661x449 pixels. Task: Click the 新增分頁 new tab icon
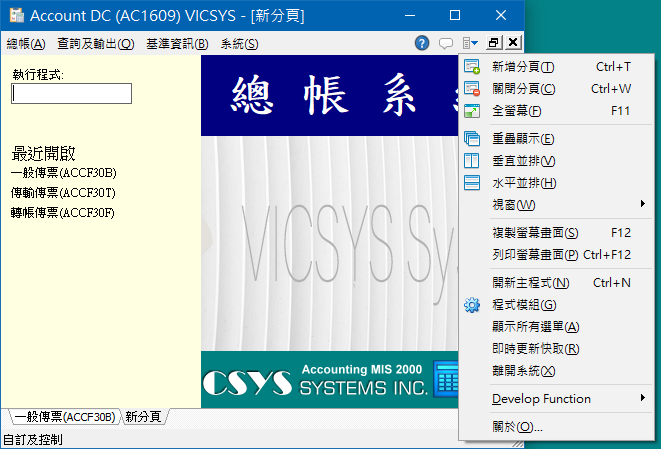pyautogui.click(x=472, y=67)
